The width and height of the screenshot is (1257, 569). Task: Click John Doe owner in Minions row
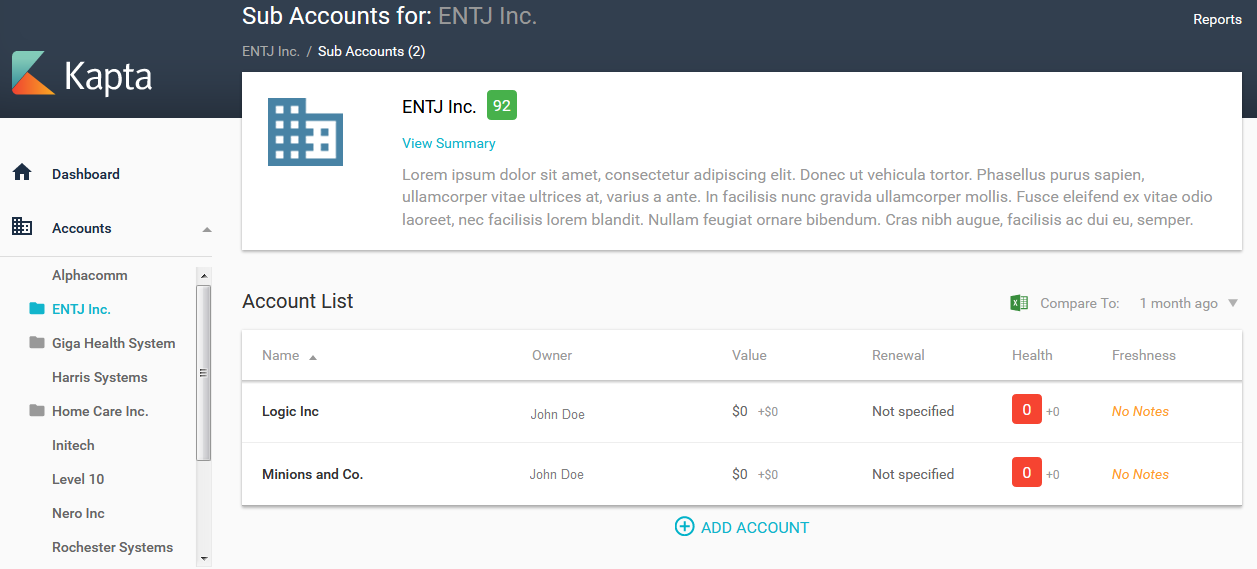[557, 474]
